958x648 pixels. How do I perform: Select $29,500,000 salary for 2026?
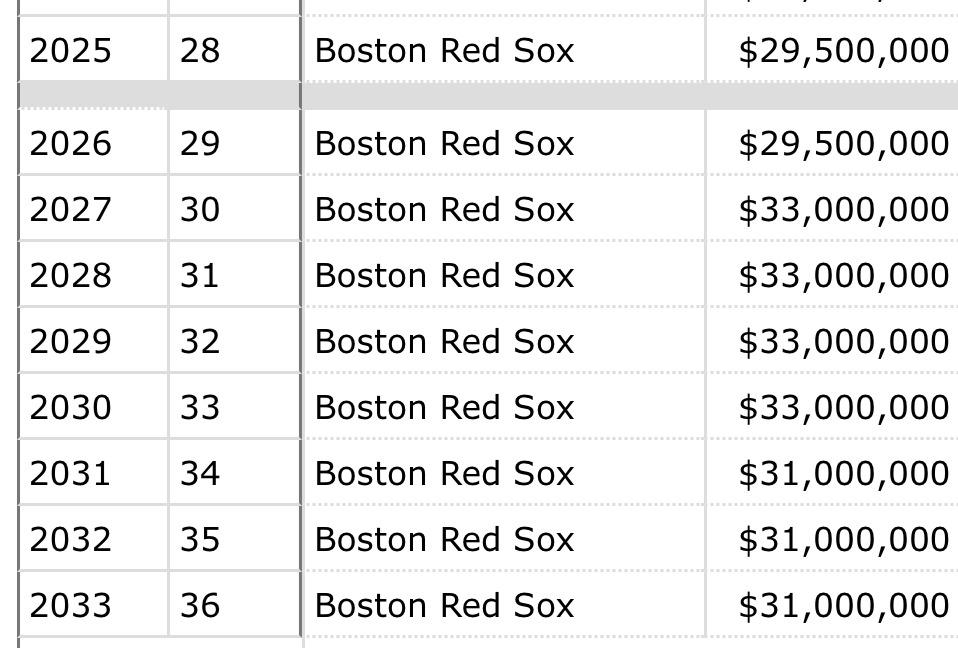pos(843,144)
